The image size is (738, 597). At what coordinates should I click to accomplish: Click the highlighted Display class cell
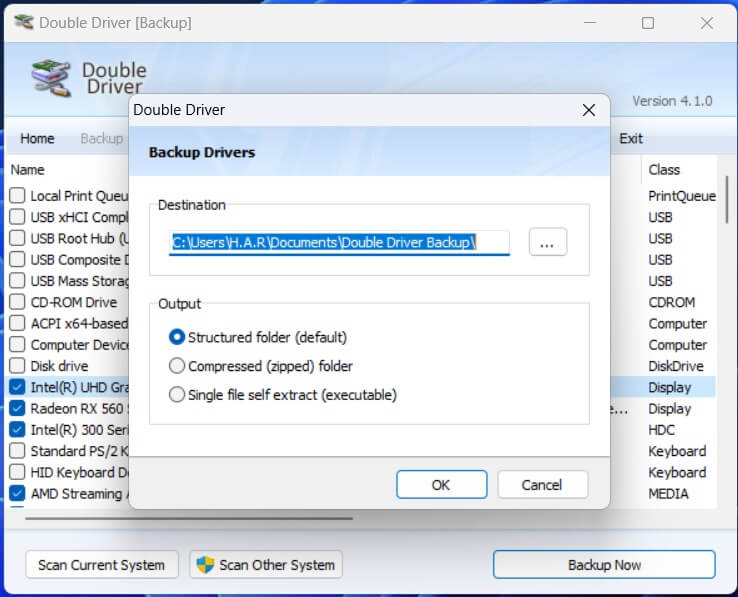(x=670, y=387)
